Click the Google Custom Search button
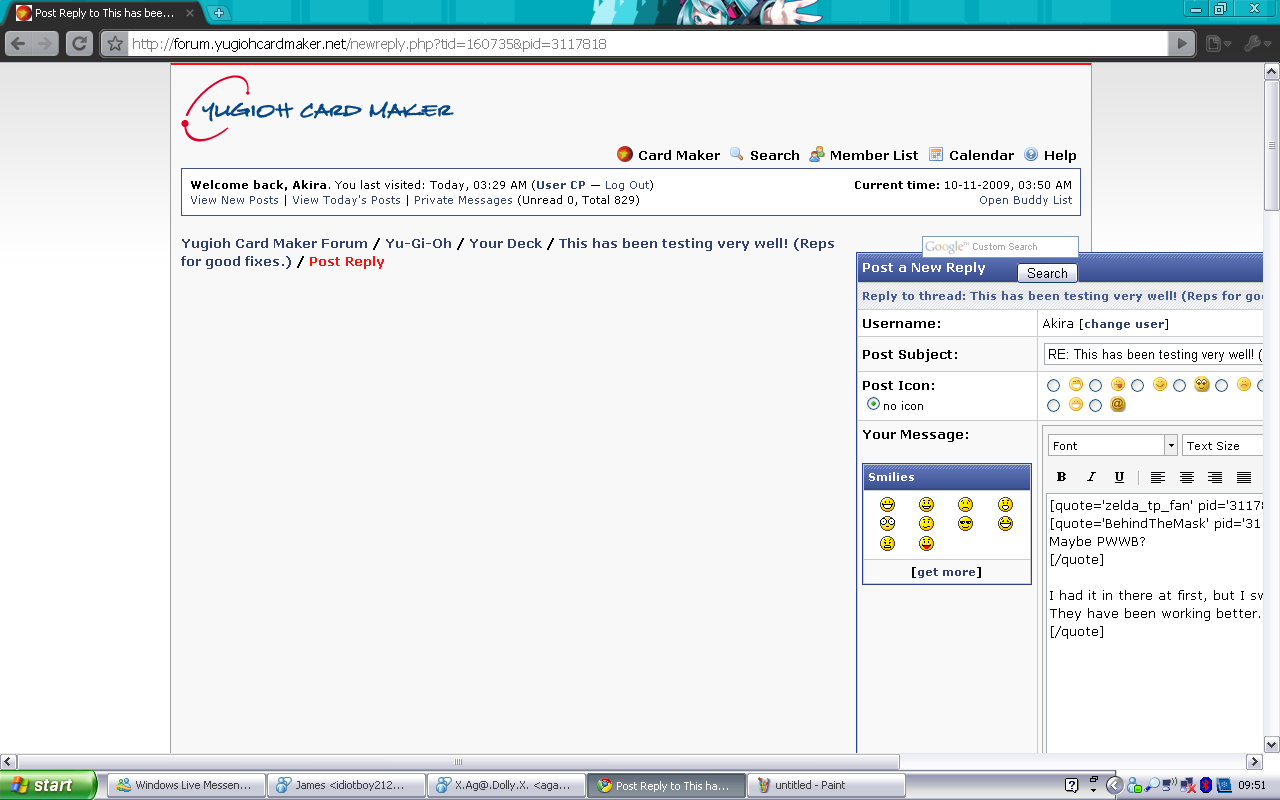The image size is (1280, 800). click(1047, 273)
